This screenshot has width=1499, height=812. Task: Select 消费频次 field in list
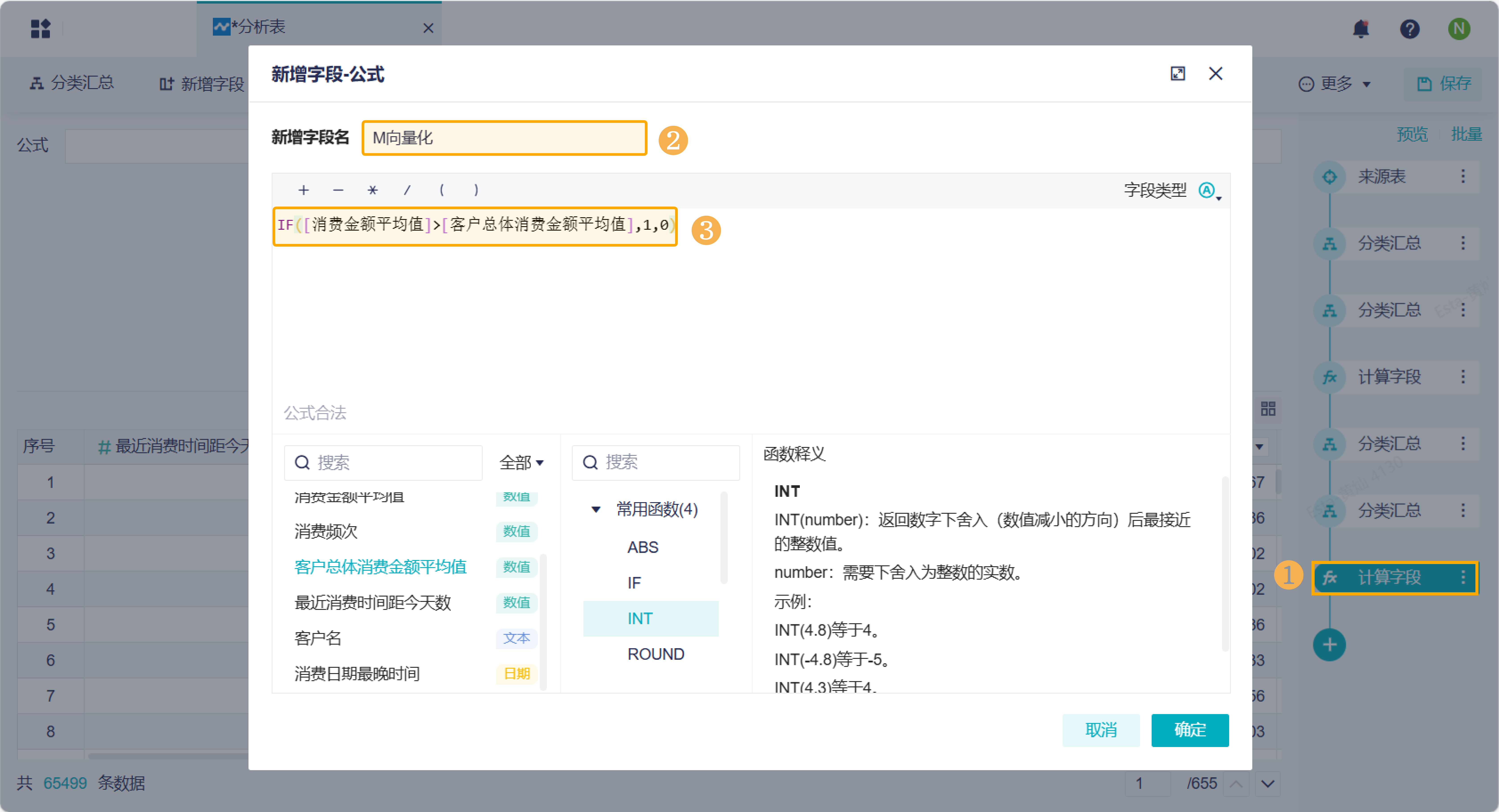326,532
